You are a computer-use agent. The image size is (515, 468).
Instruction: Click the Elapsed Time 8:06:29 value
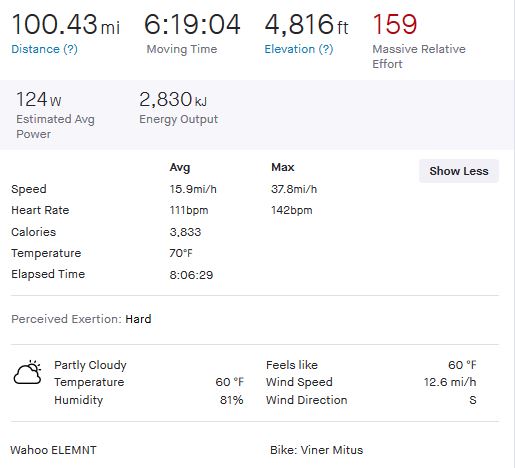point(191,275)
